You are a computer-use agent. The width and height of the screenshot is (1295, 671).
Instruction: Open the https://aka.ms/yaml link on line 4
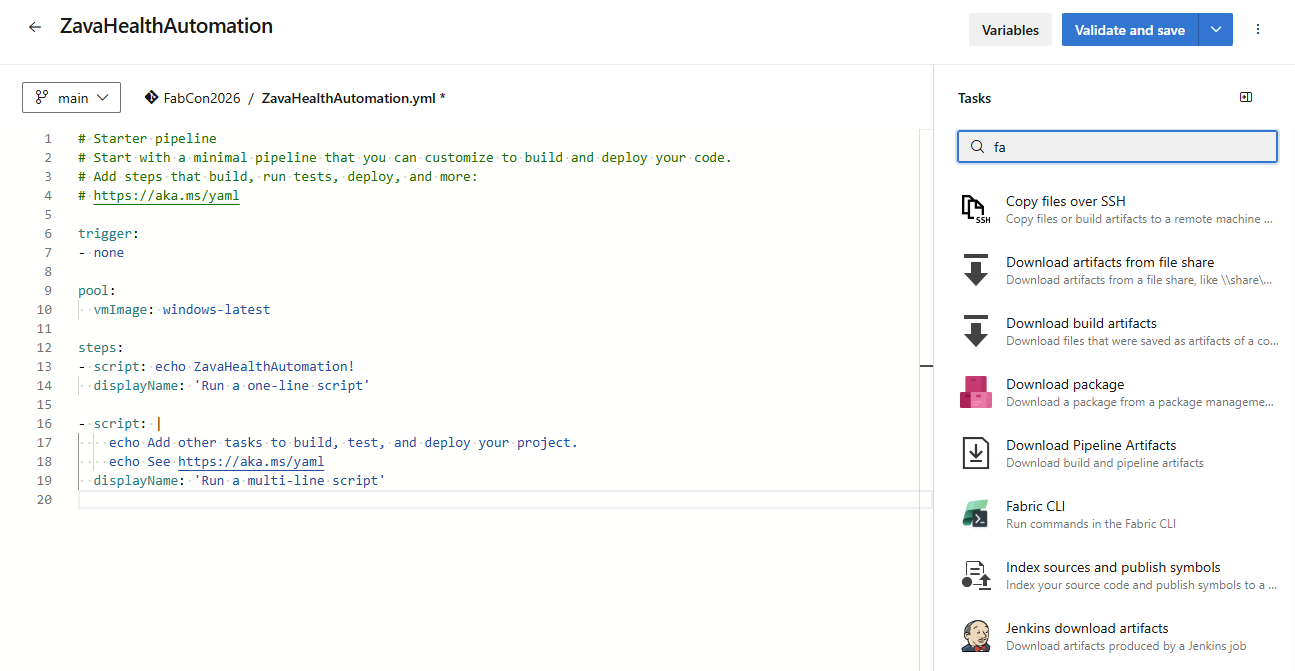pos(166,195)
